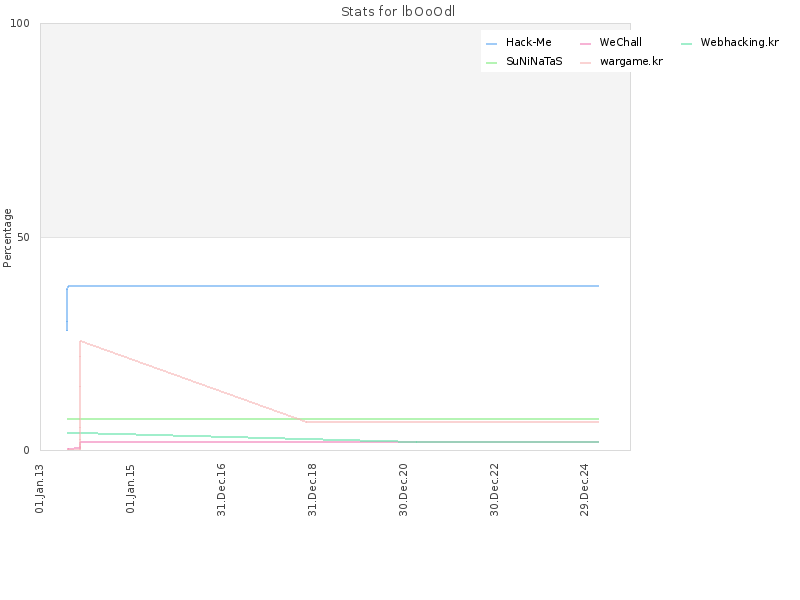Click the SuNiNaTaS legend color marker
Image resolution: width=800 pixels, height=600 pixels.
491,62
